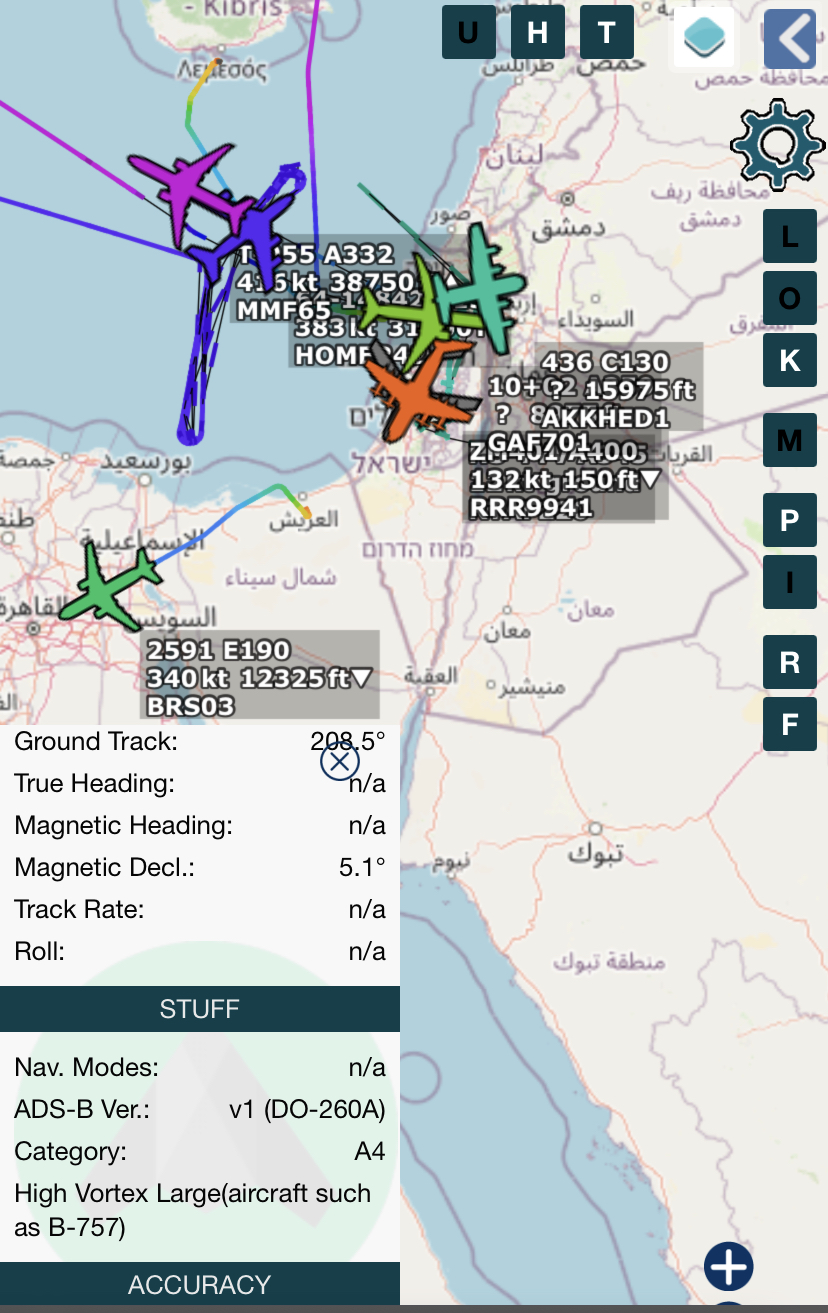Click the Roll row
Viewport: 828px width, 1313px height.
[x=200, y=951]
